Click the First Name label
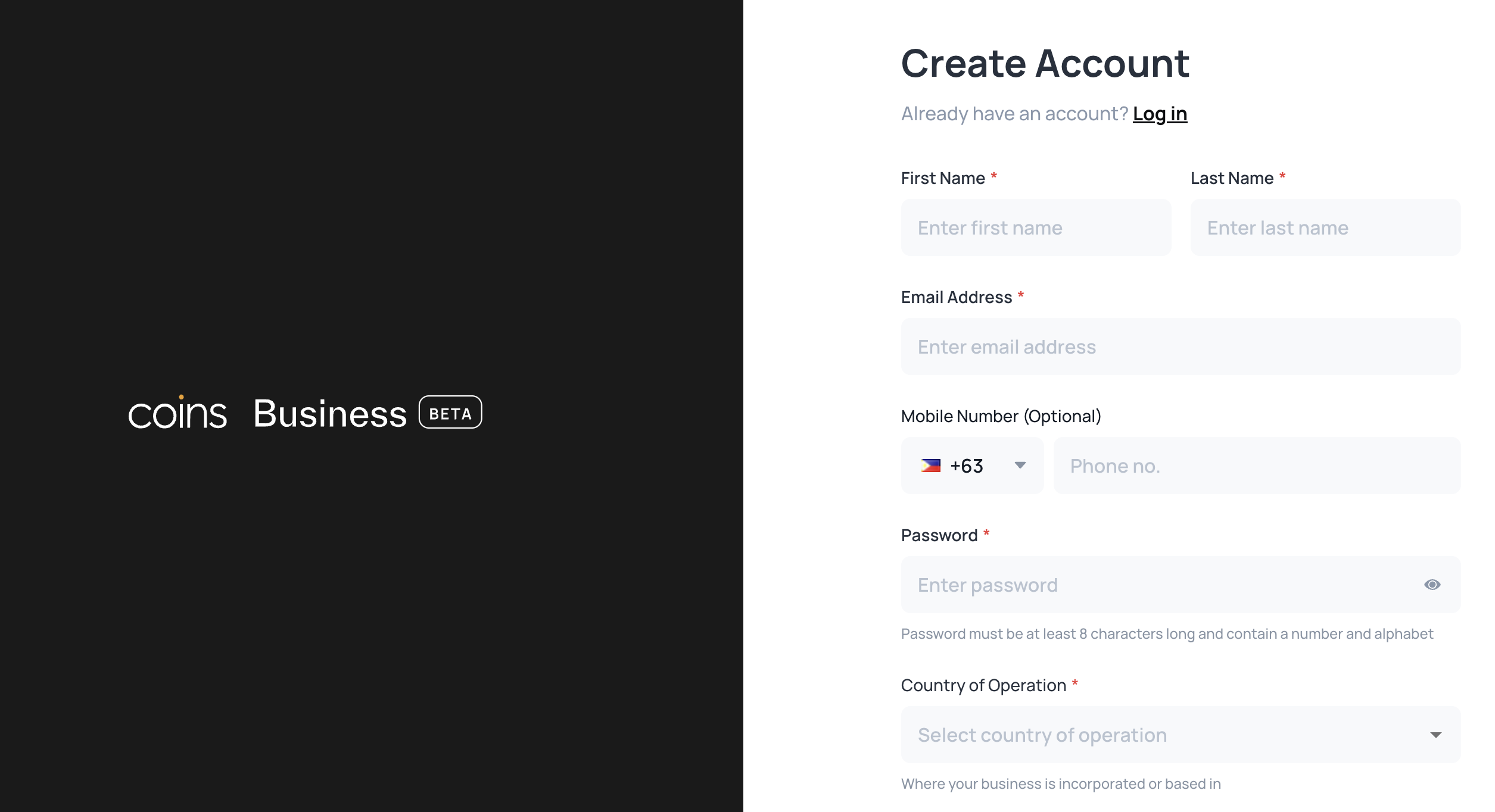Screen dimensions: 1495x812 (x=943, y=178)
